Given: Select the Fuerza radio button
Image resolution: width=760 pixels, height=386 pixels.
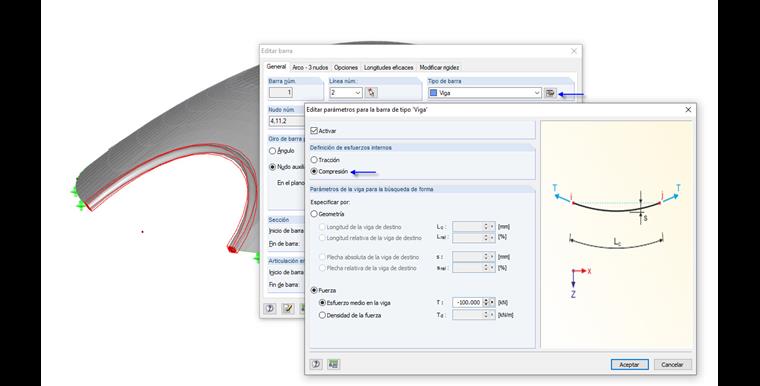Looking at the screenshot, I should click(314, 290).
